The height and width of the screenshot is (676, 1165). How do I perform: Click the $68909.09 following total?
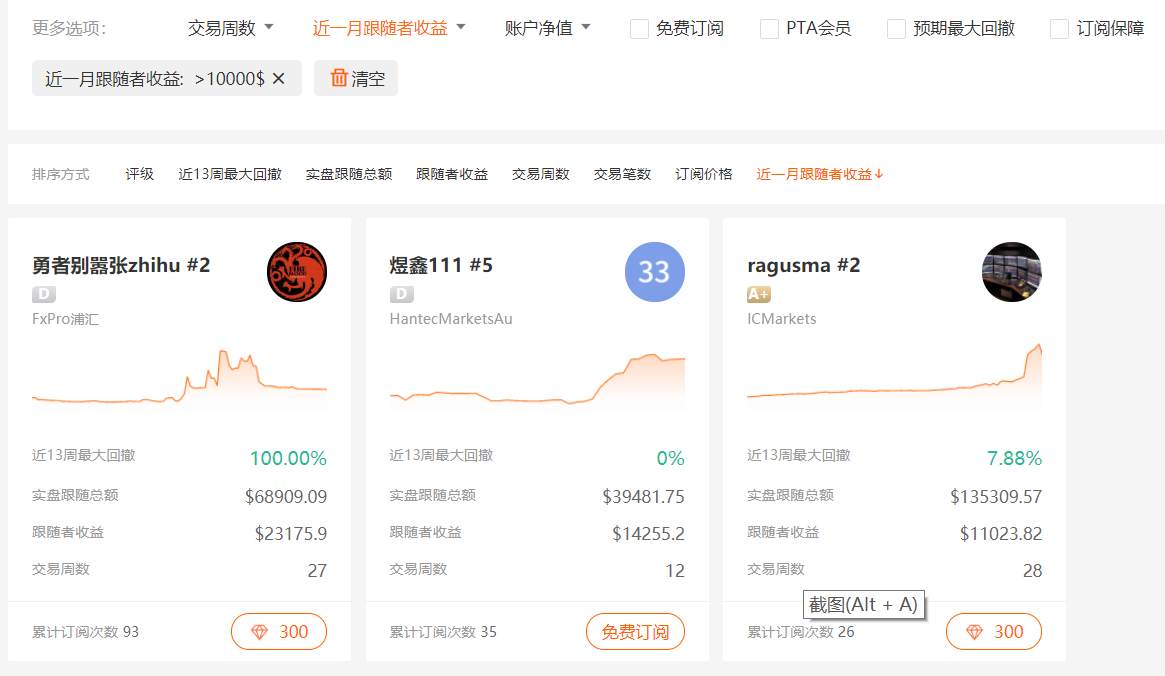pos(286,496)
